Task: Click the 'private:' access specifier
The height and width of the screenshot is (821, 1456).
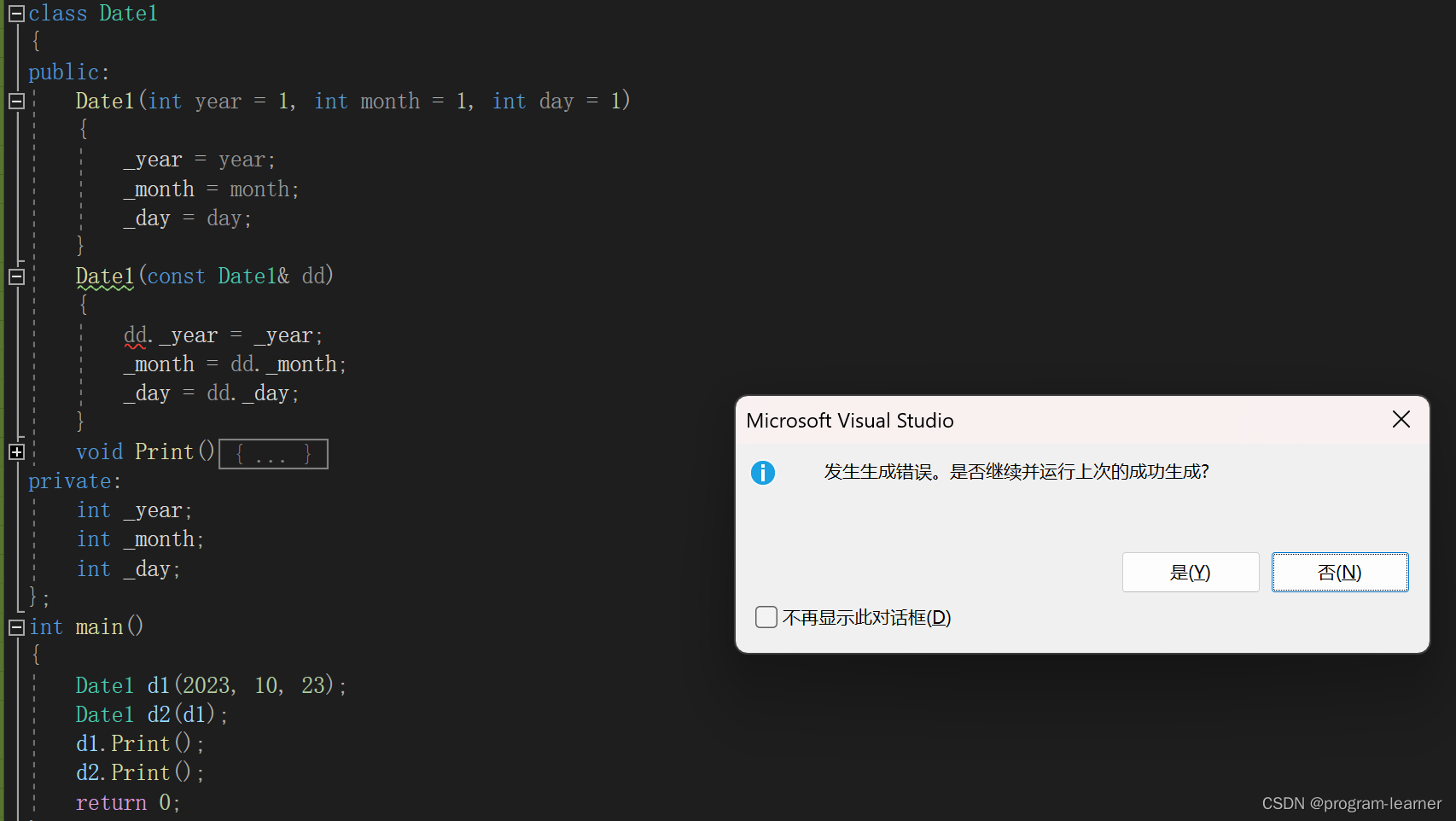Action: coord(75,481)
